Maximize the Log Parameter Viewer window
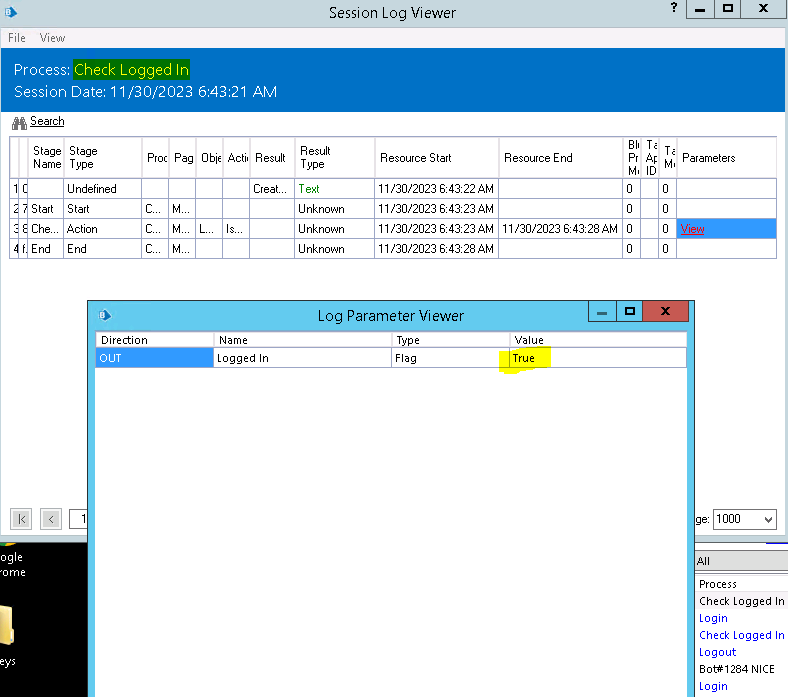Image resolution: width=788 pixels, height=697 pixels. (630, 312)
